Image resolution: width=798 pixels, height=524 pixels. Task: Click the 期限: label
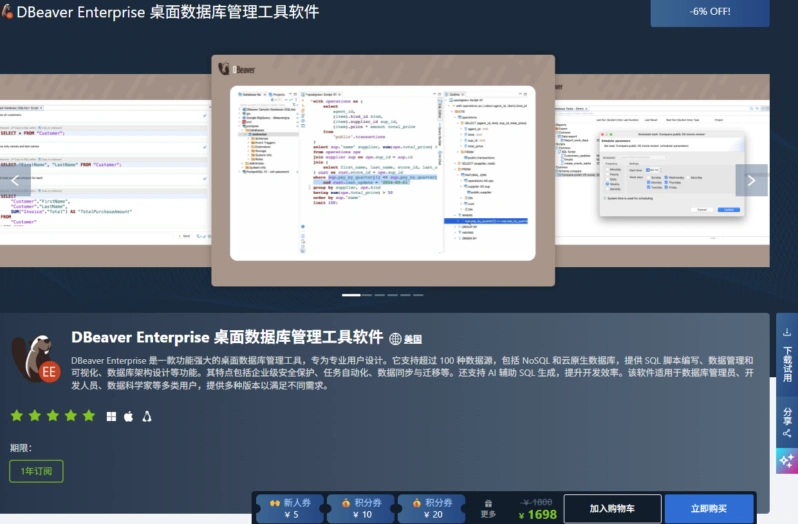(x=21, y=448)
